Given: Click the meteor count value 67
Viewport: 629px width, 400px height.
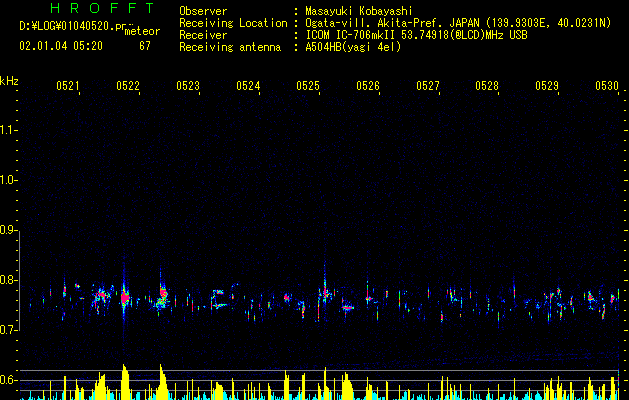Looking at the screenshot, I should click(x=145, y=46).
